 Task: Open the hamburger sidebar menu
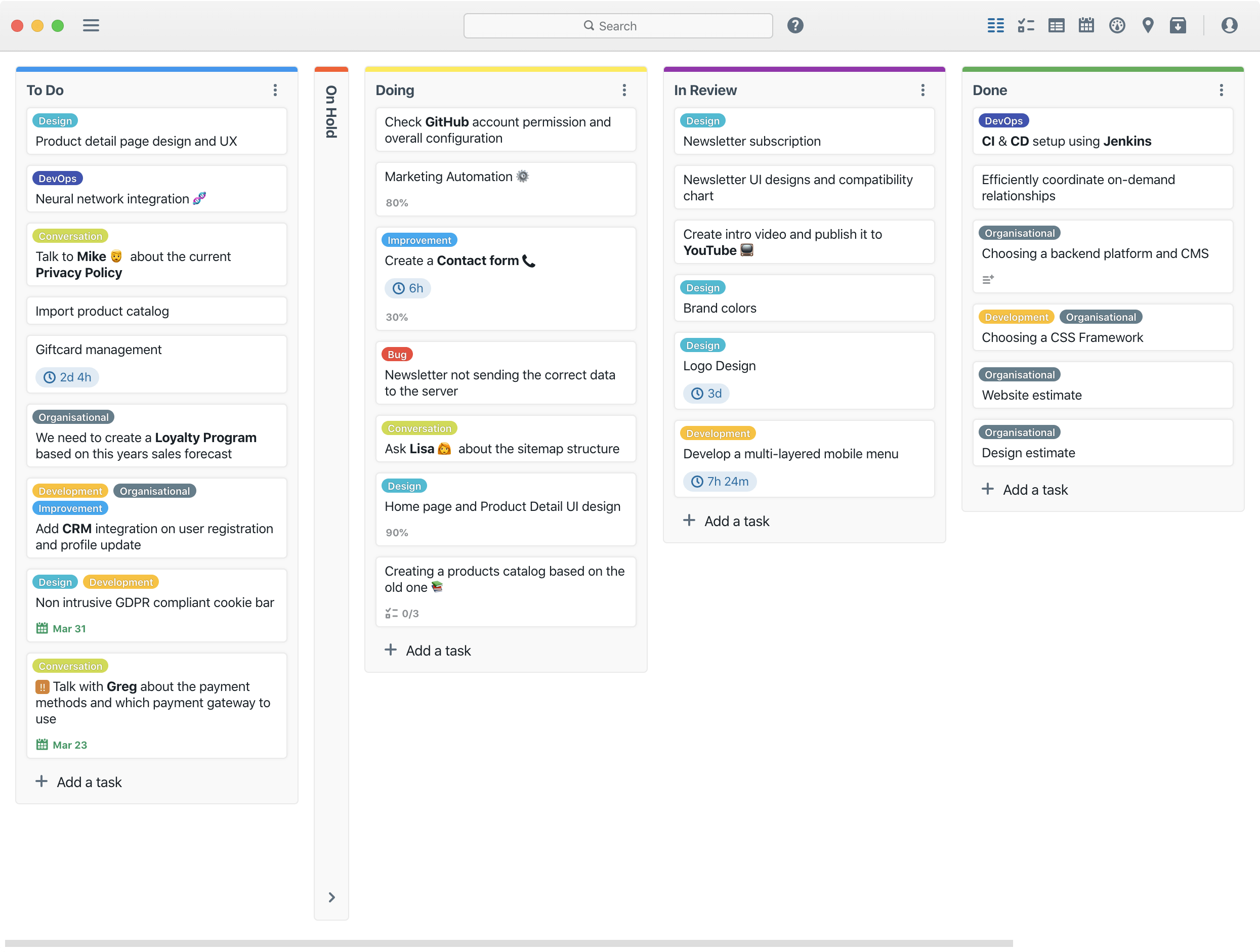click(x=91, y=26)
